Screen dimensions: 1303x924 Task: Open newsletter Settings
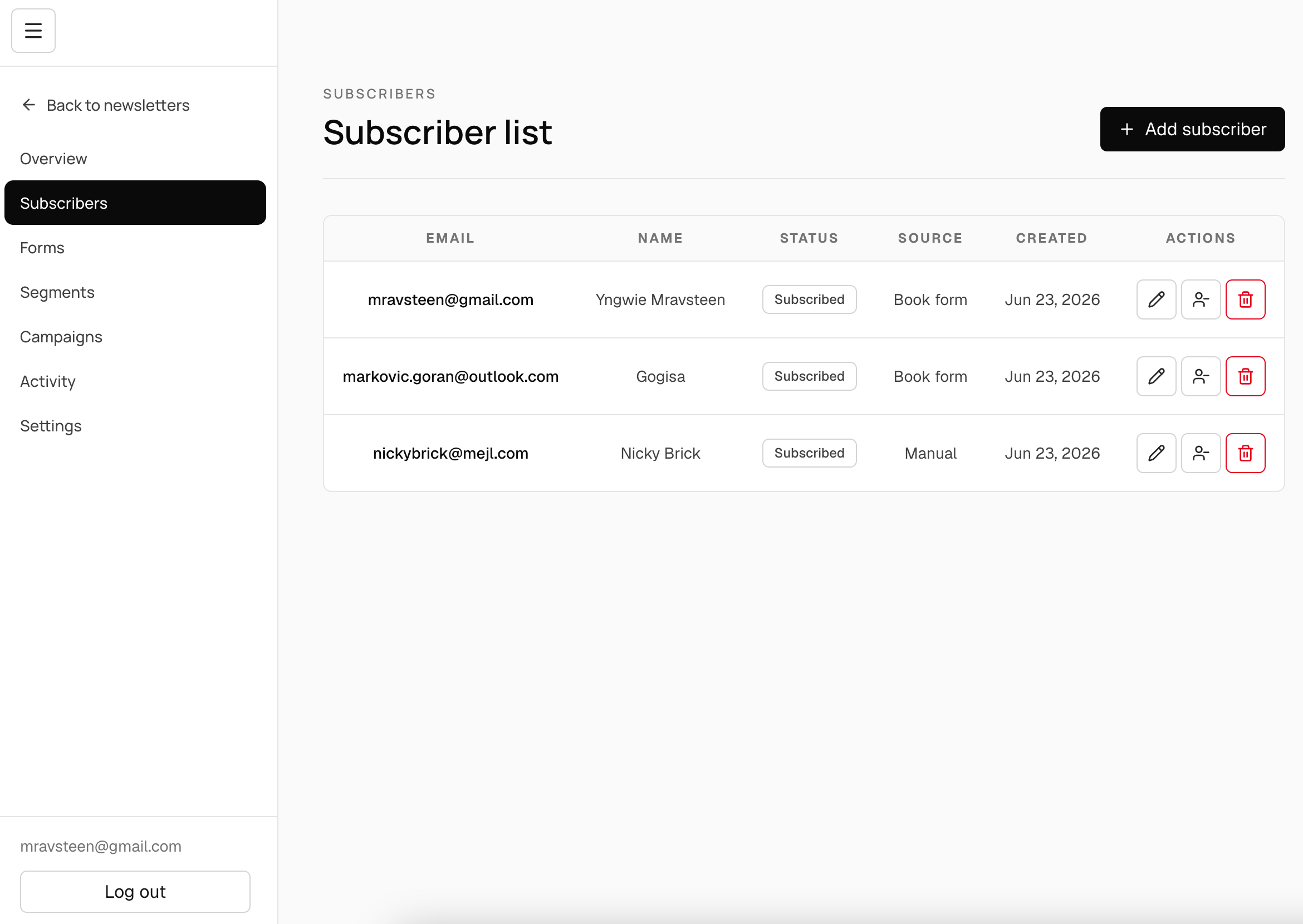coord(135,426)
